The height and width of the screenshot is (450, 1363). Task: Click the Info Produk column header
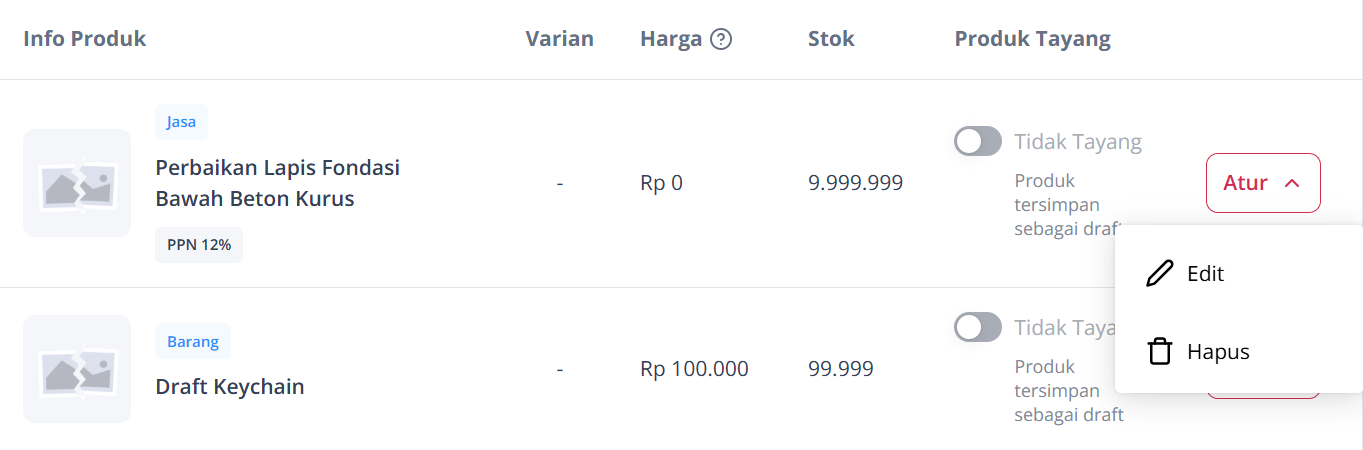(x=84, y=39)
